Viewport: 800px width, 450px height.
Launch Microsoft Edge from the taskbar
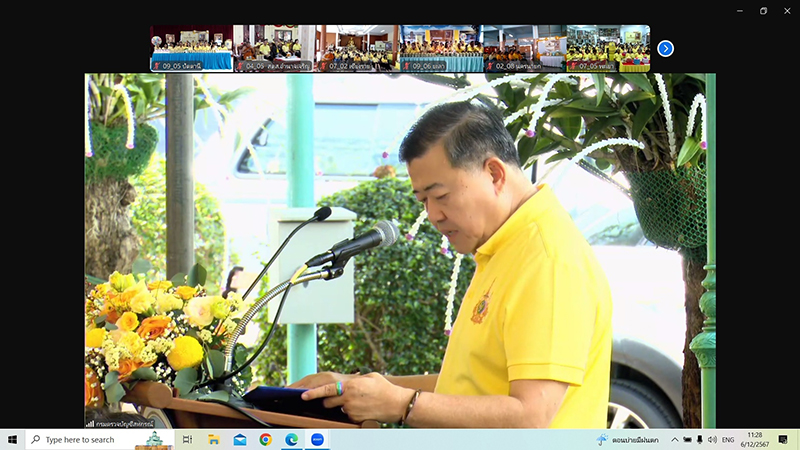291,439
